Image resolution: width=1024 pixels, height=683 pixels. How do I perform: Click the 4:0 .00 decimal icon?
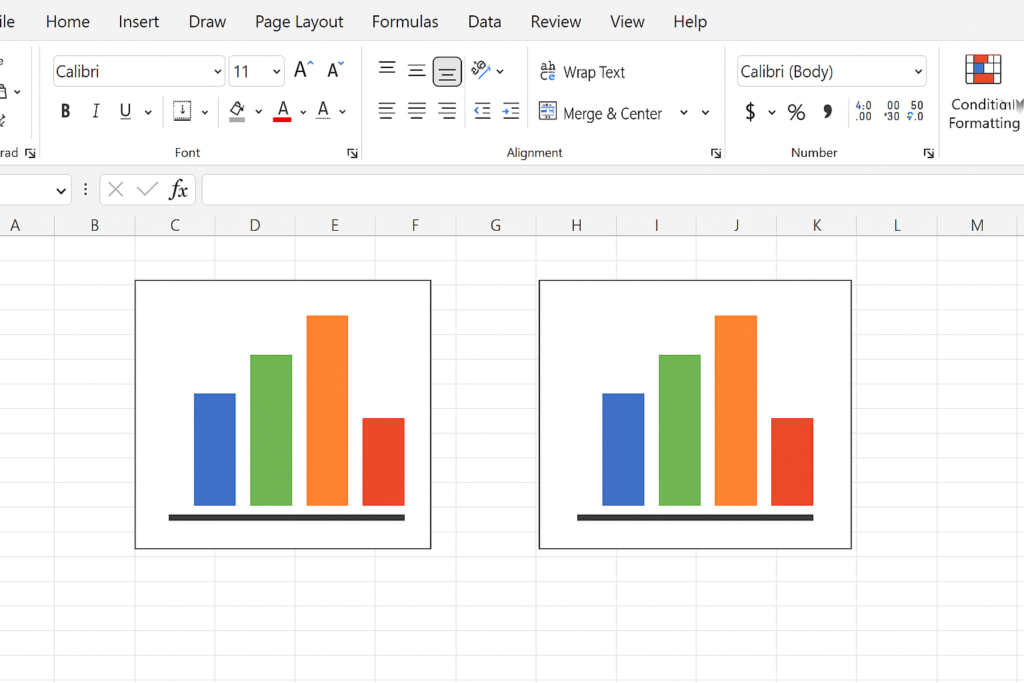pos(863,111)
